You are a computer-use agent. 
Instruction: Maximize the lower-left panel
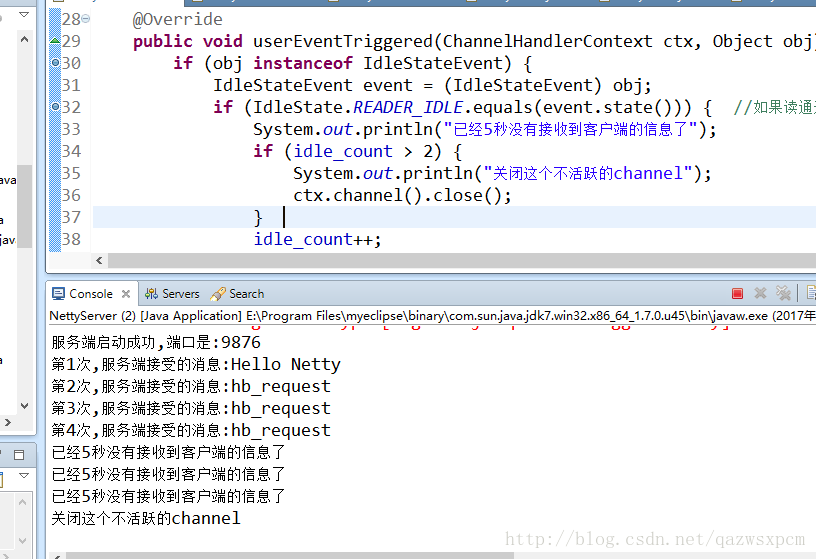(19, 455)
